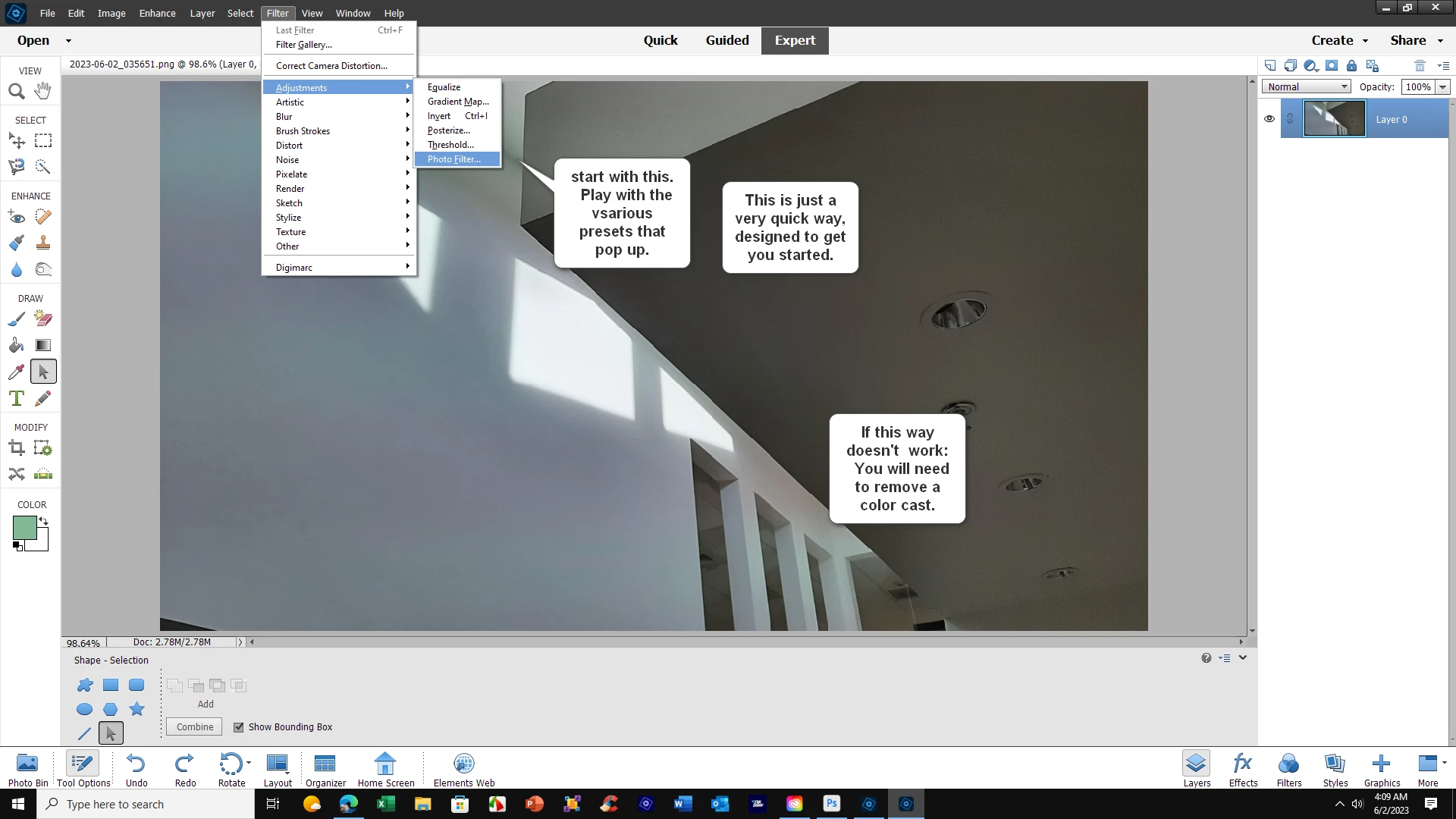Screen dimensions: 1456x819
Task: Click the green foreground color swatch
Action: pos(24,528)
